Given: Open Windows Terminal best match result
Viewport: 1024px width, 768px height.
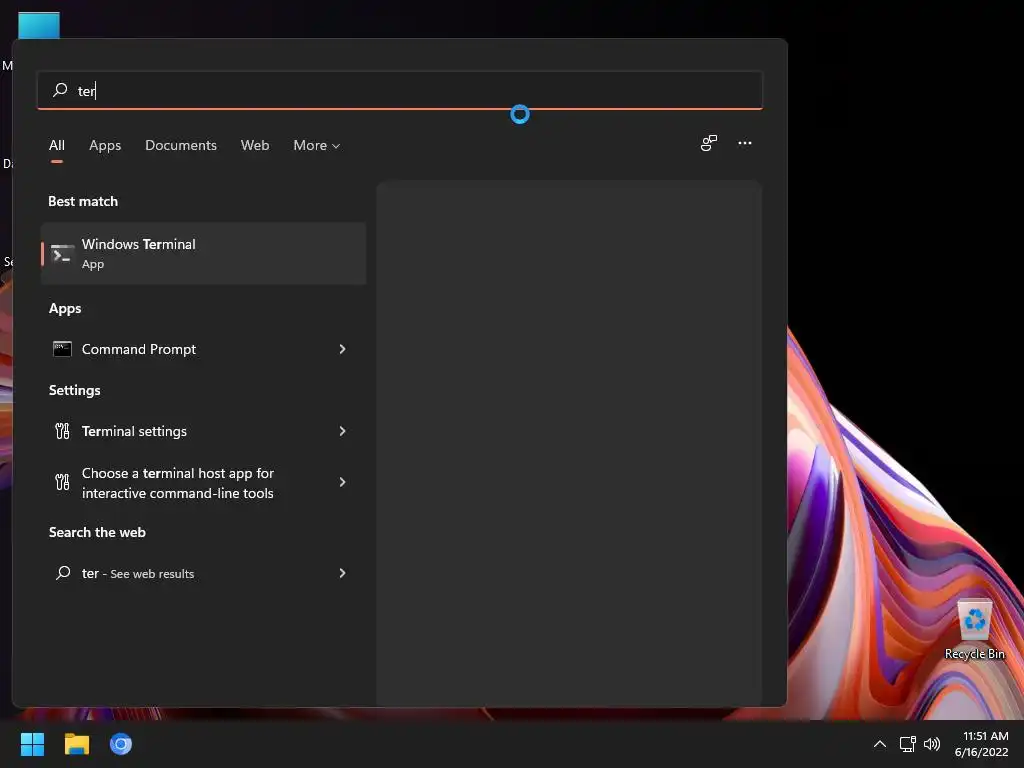Looking at the screenshot, I should coord(203,253).
